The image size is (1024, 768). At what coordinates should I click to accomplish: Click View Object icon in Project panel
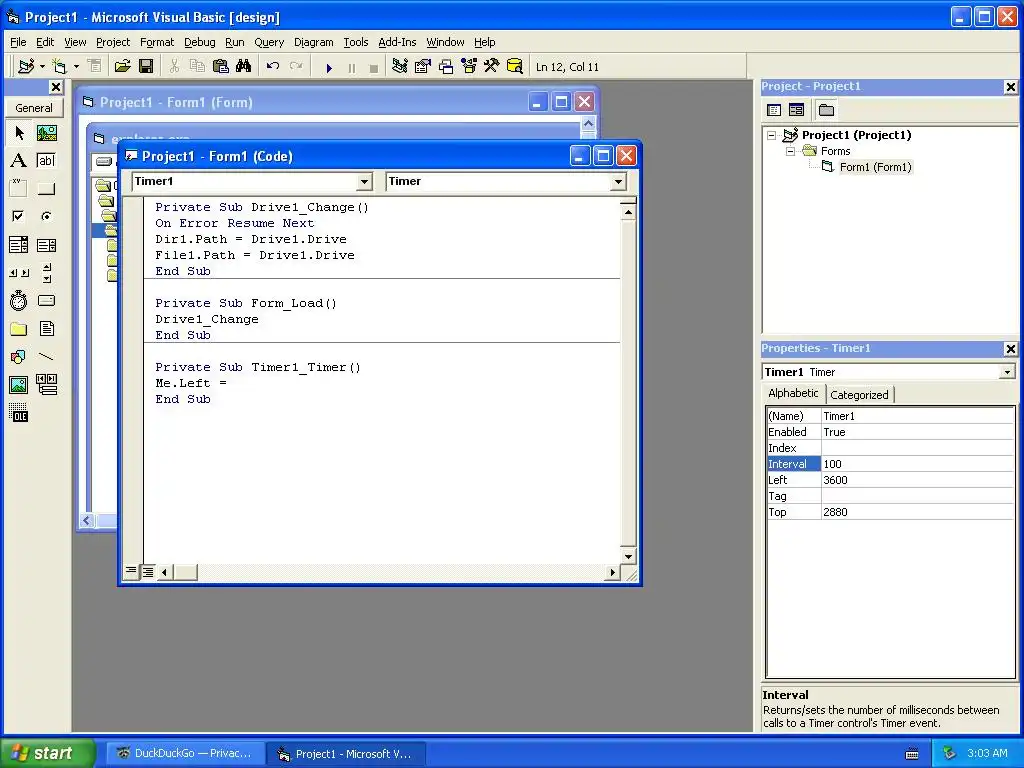click(796, 110)
